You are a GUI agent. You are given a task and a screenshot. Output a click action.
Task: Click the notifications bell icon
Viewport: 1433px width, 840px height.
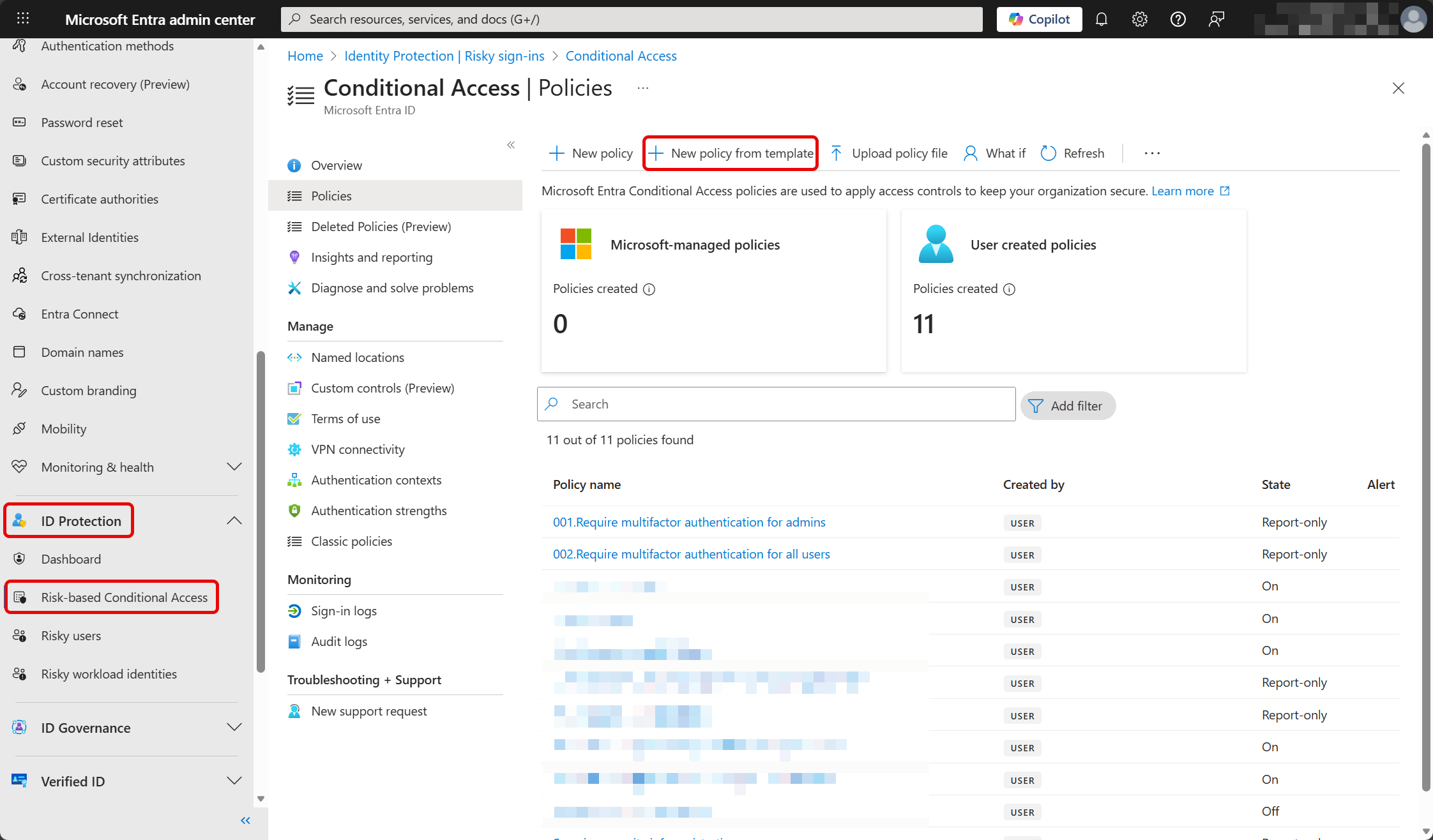pyautogui.click(x=1101, y=19)
